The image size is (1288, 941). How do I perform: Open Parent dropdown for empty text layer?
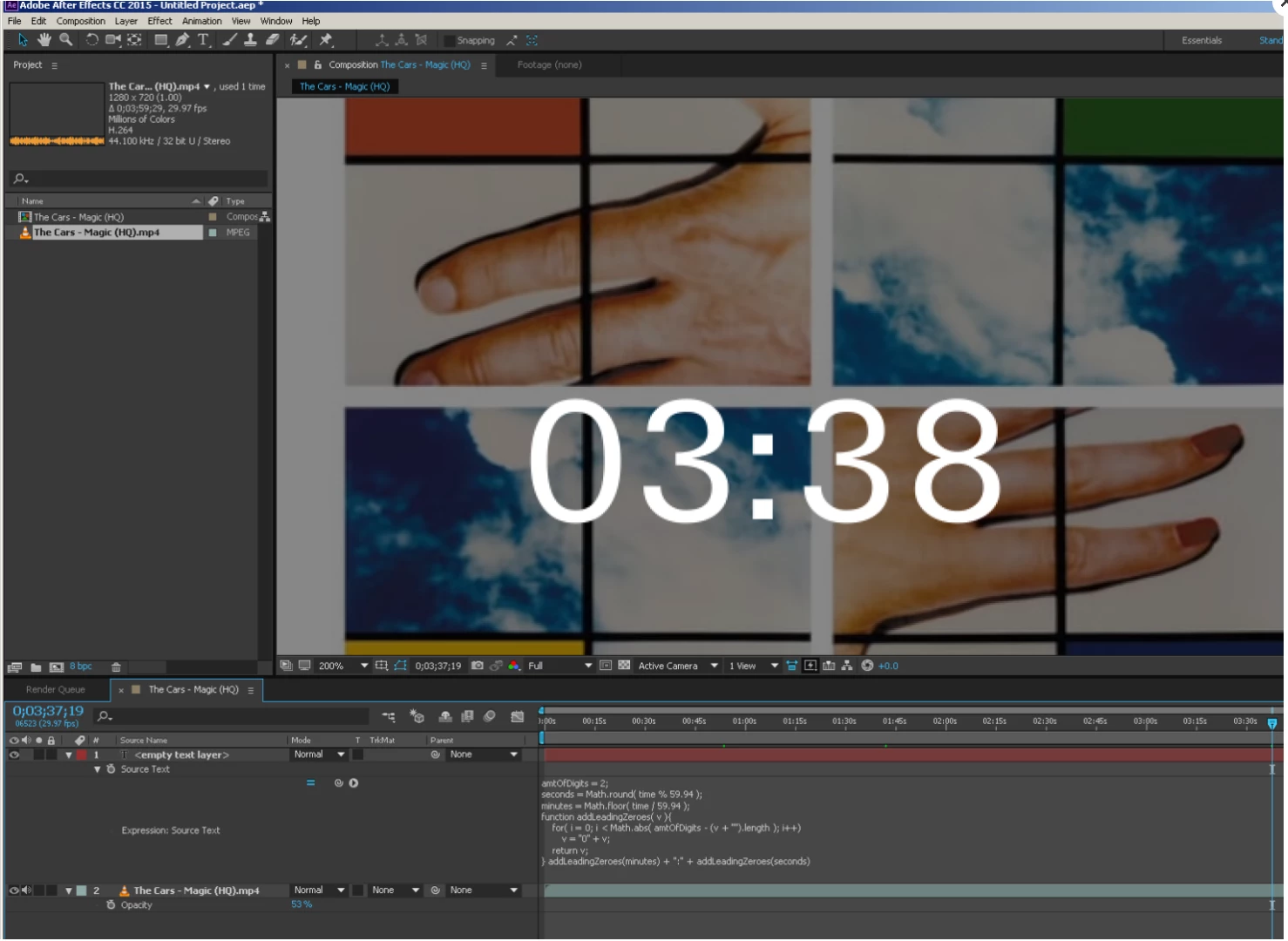484,755
